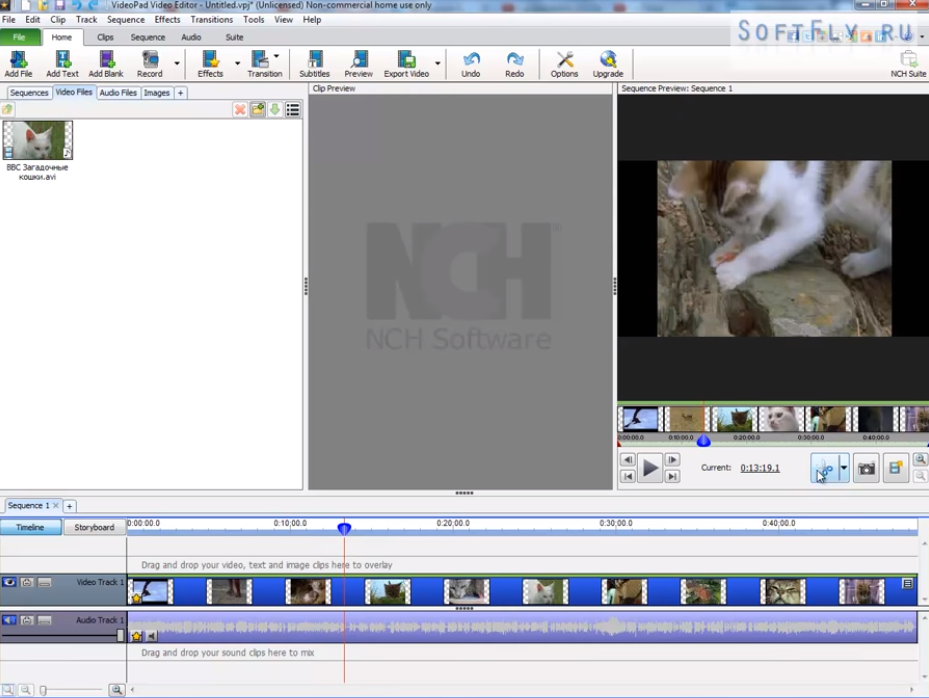Viewport: 929px width, 698px height.
Task: Click the green icon above the cat clip
Action: tap(7, 110)
